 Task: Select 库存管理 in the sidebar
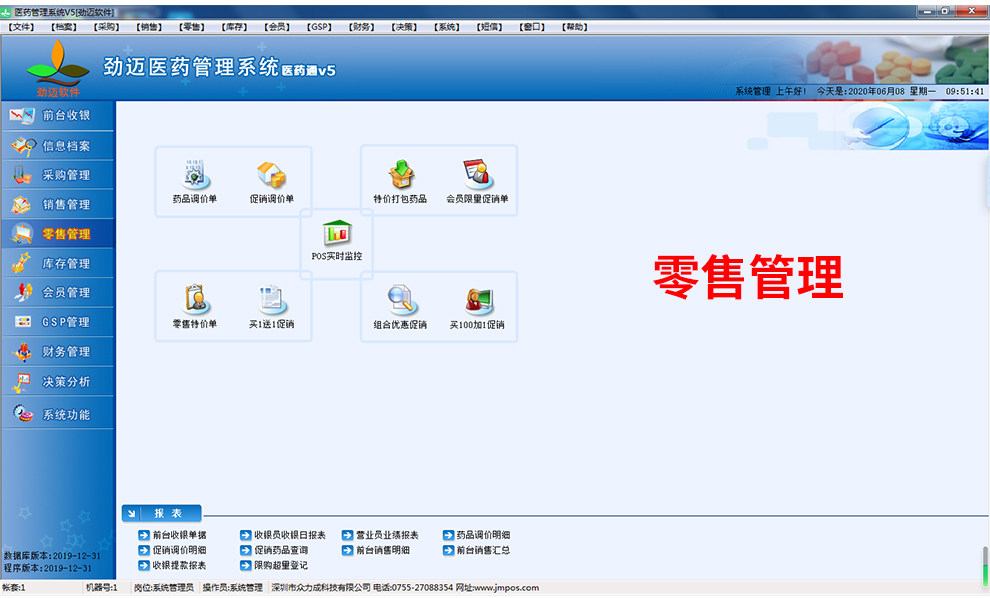pyautogui.click(x=58, y=263)
